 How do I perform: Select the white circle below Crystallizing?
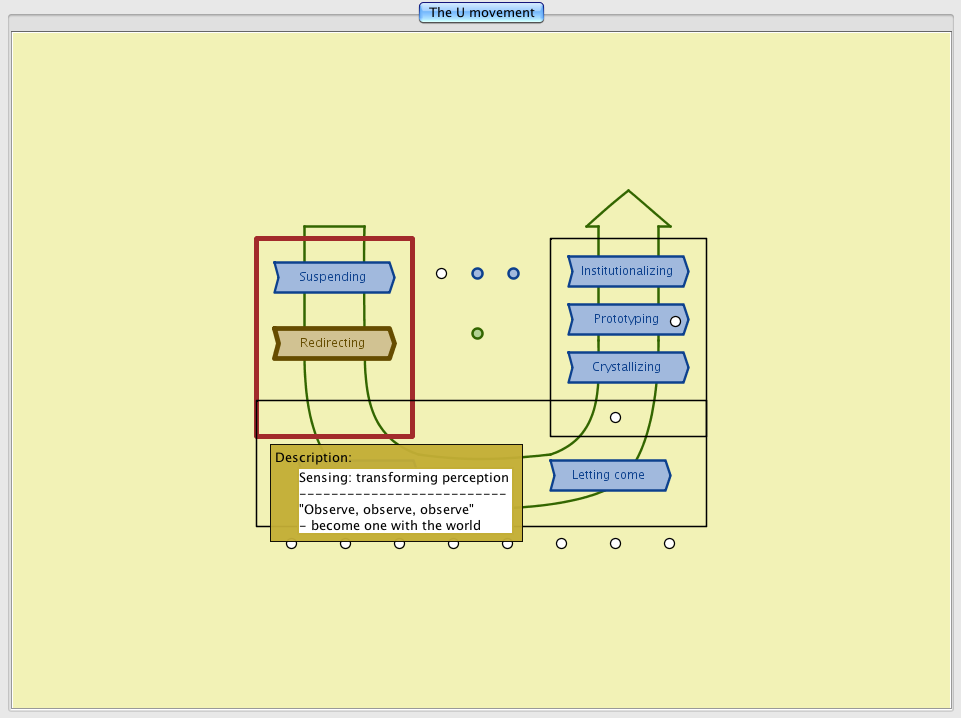tap(615, 417)
